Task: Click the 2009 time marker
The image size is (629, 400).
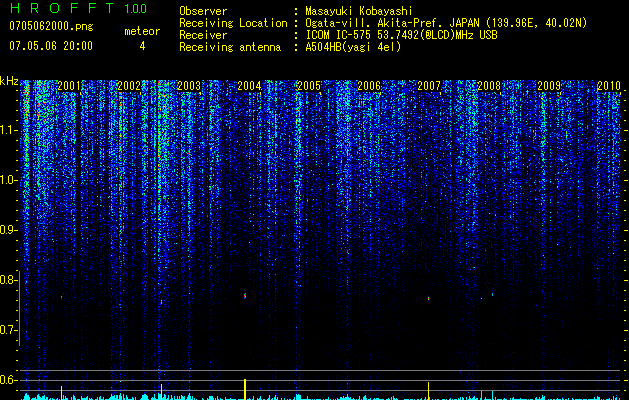Action: point(549,86)
